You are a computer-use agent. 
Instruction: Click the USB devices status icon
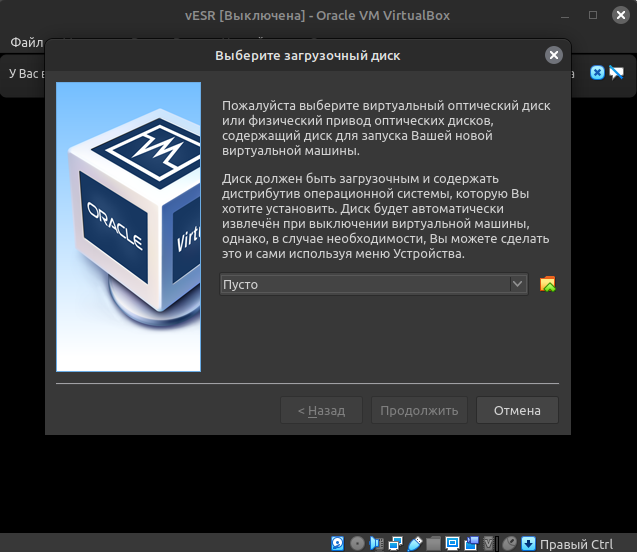pos(414,543)
